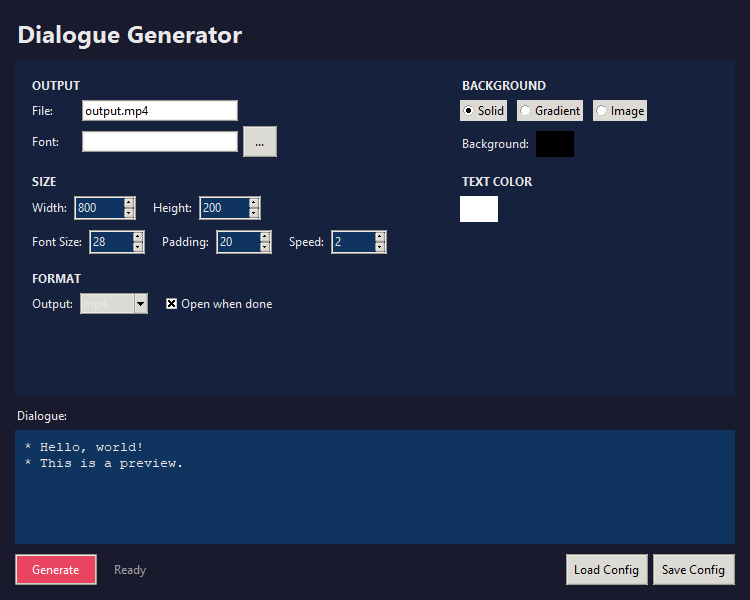The image size is (750, 600).
Task: Click the Font Size value field
Action: coord(111,242)
